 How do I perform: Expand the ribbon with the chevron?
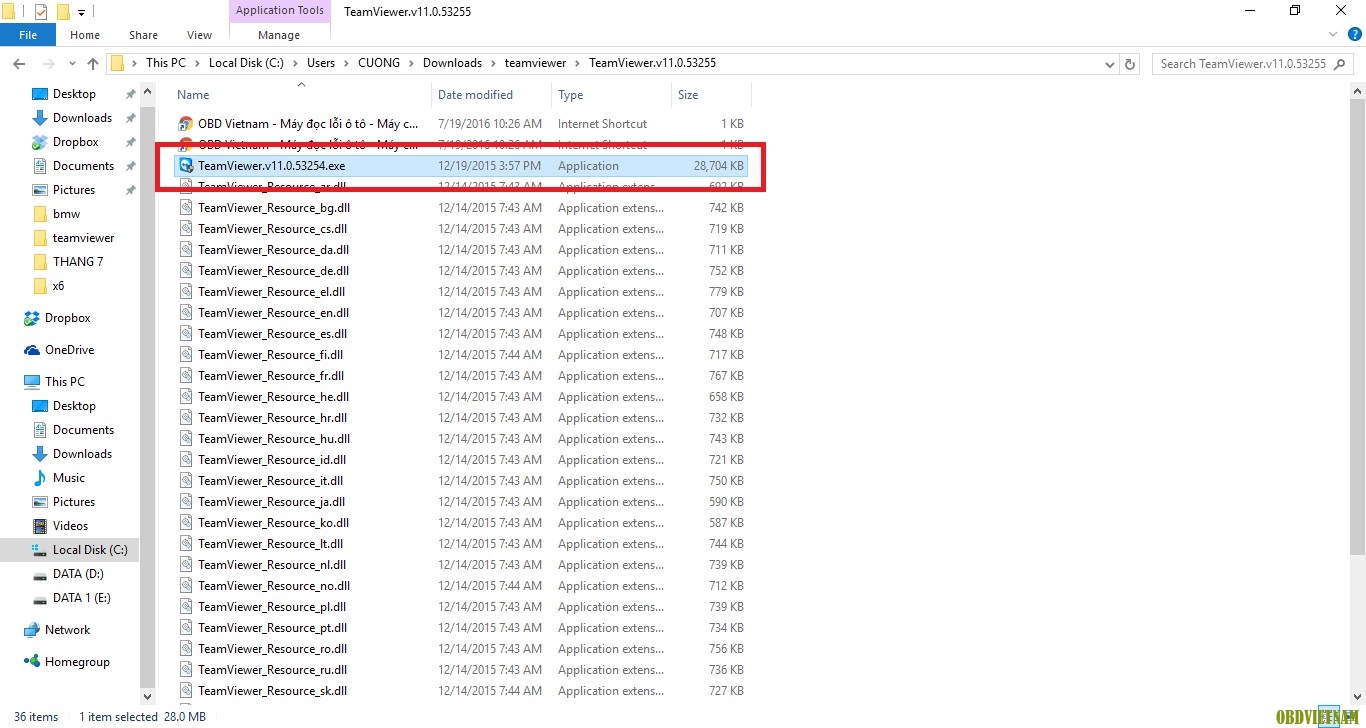pos(1335,35)
